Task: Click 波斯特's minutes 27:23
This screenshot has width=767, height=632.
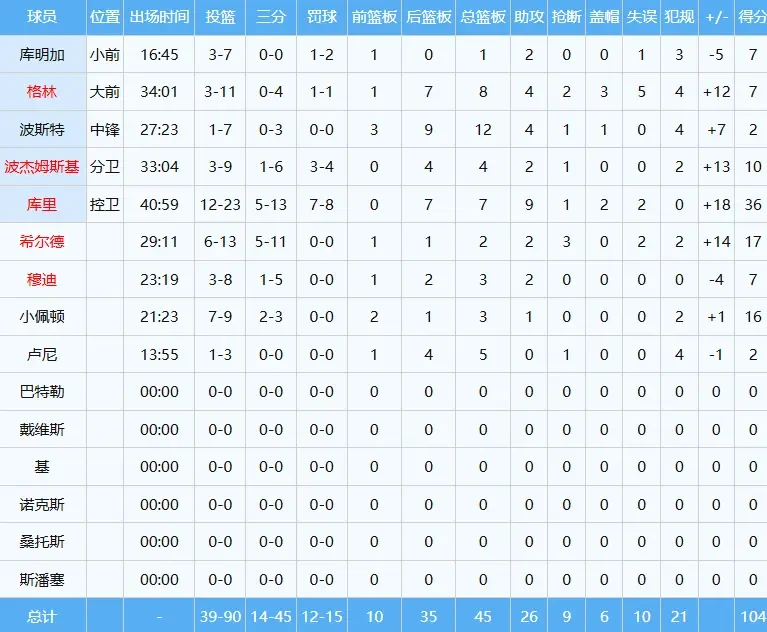Action: tap(159, 130)
